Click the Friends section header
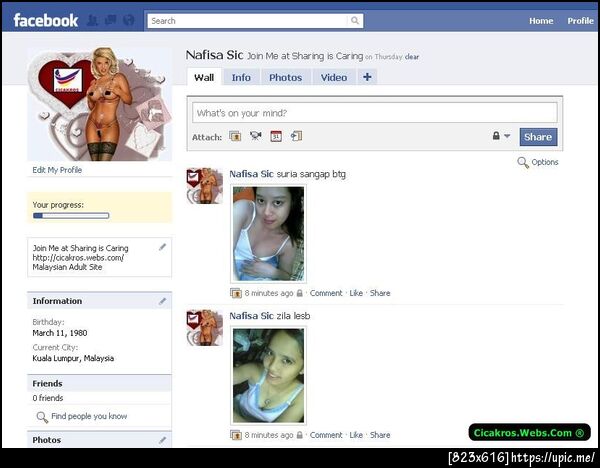The height and width of the screenshot is (468, 600). click(x=99, y=383)
